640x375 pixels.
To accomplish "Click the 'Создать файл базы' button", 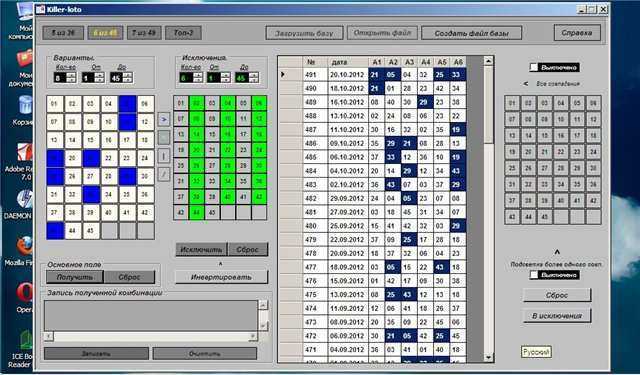I will (x=471, y=33).
